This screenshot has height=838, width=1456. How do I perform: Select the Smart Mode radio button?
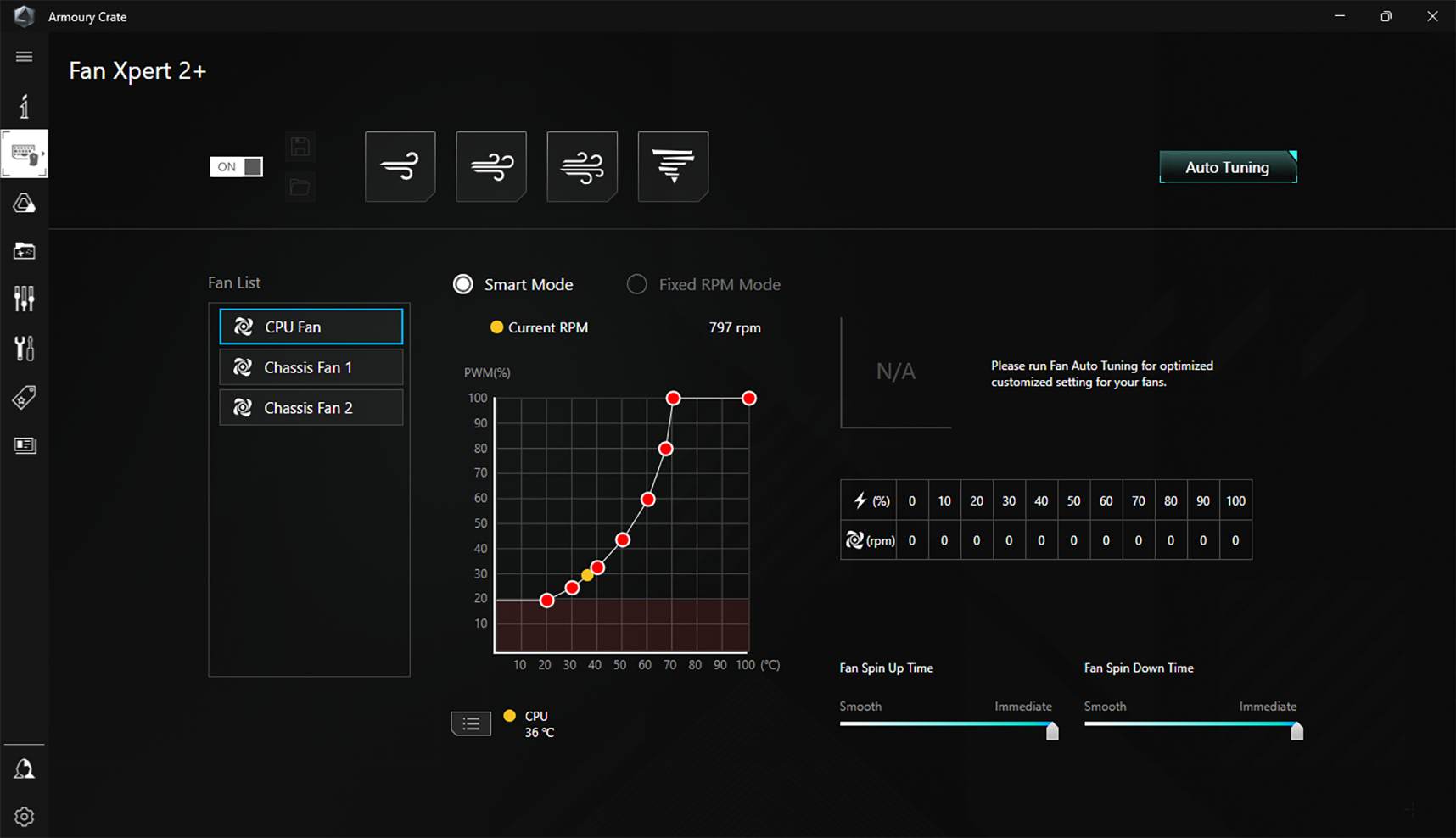[x=463, y=285]
